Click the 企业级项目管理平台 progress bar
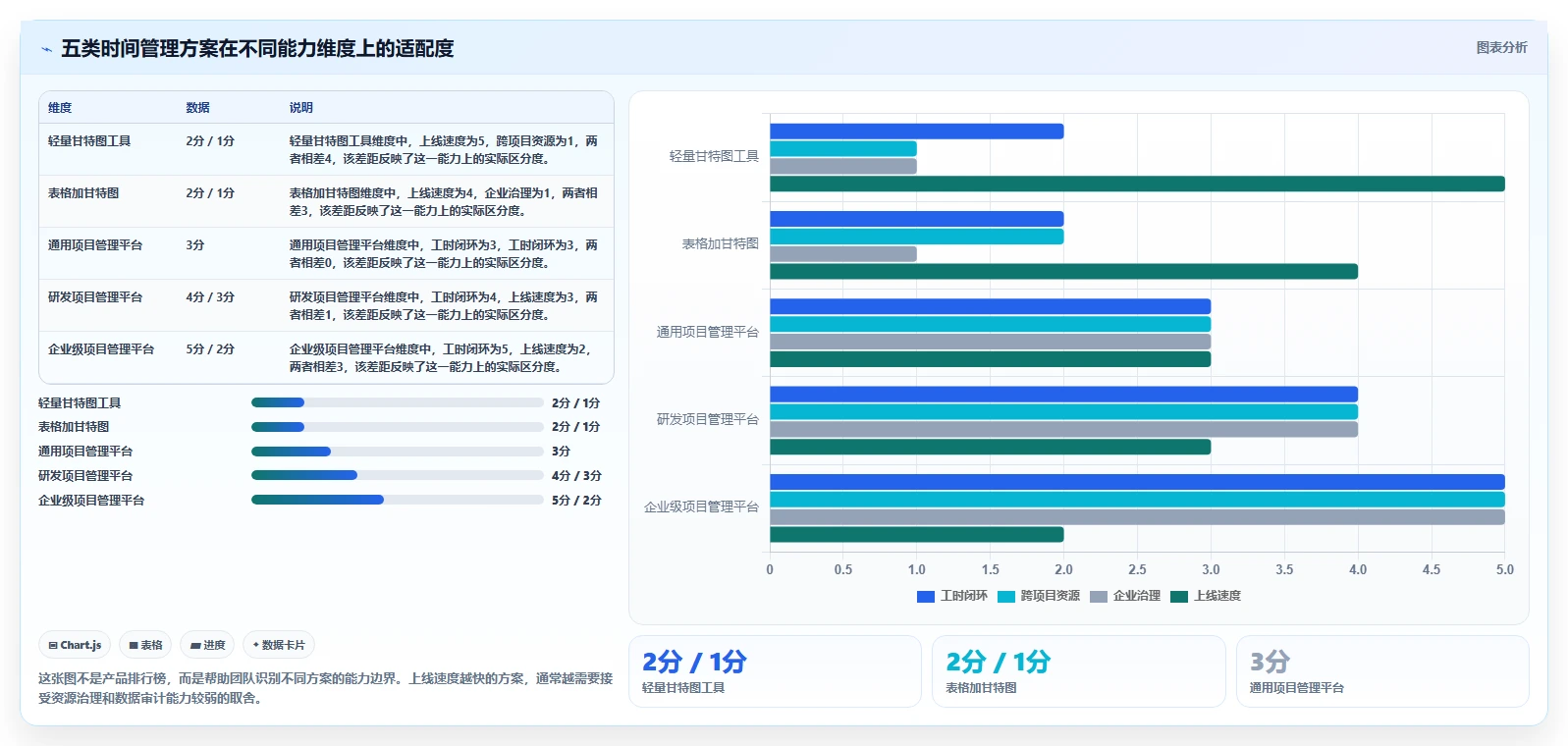 (x=397, y=500)
